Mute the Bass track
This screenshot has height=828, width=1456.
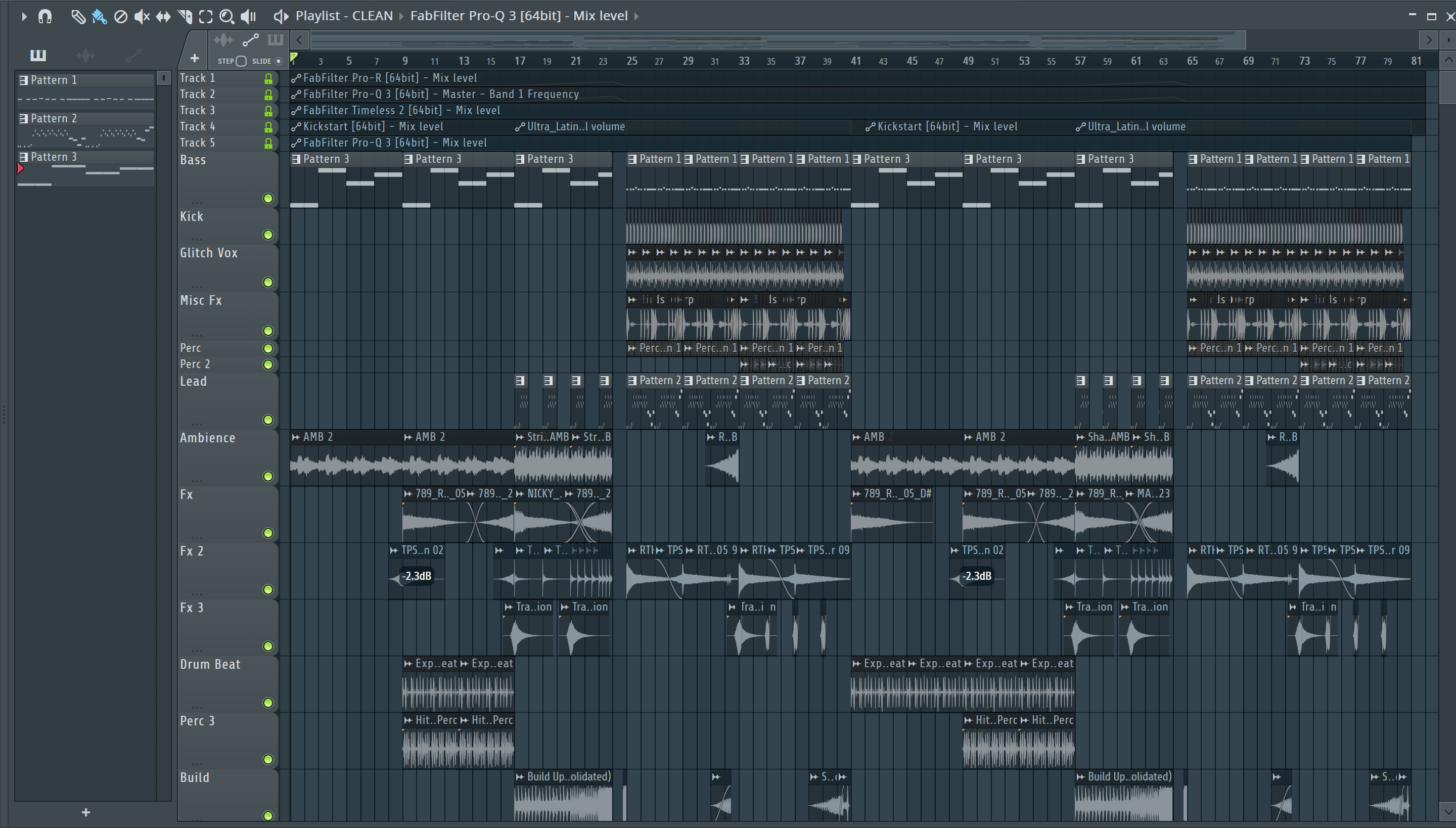268,199
